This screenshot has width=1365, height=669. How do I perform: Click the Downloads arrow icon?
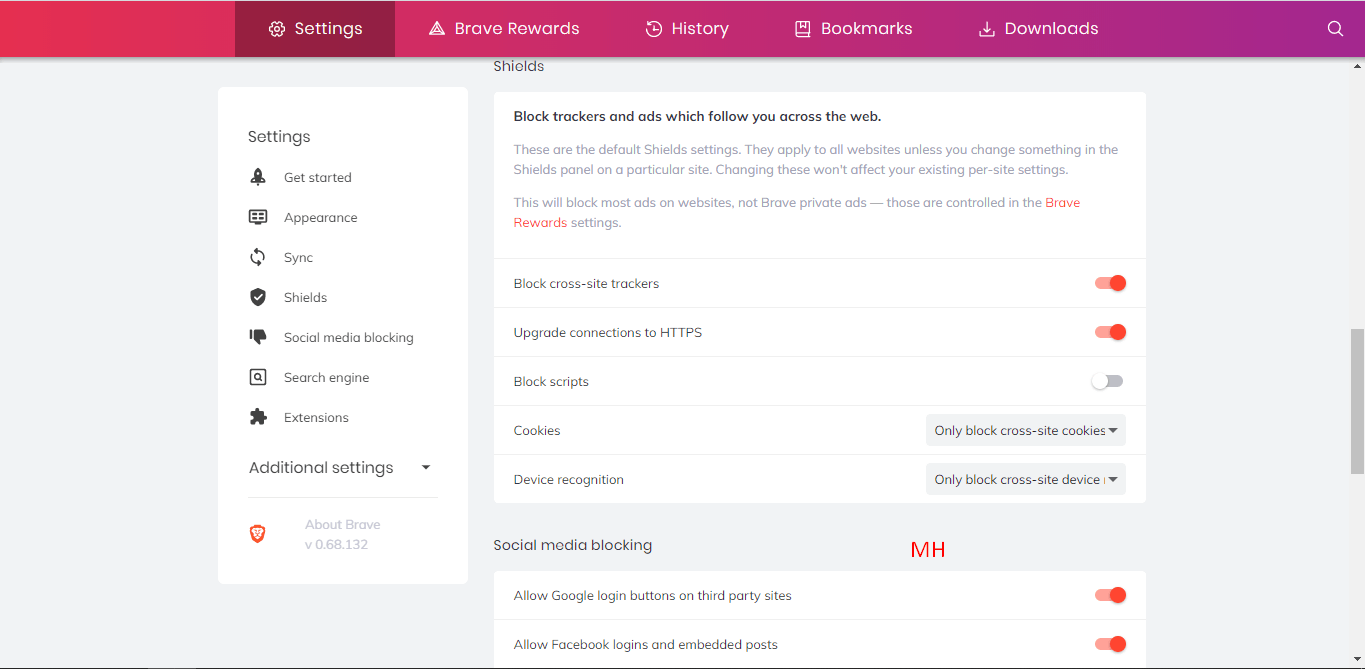pyautogui.click(x=986, y=29)
